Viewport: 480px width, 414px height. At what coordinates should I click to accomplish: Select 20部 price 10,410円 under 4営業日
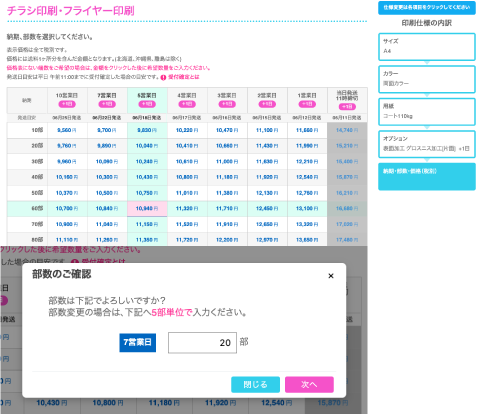[187, 146]
